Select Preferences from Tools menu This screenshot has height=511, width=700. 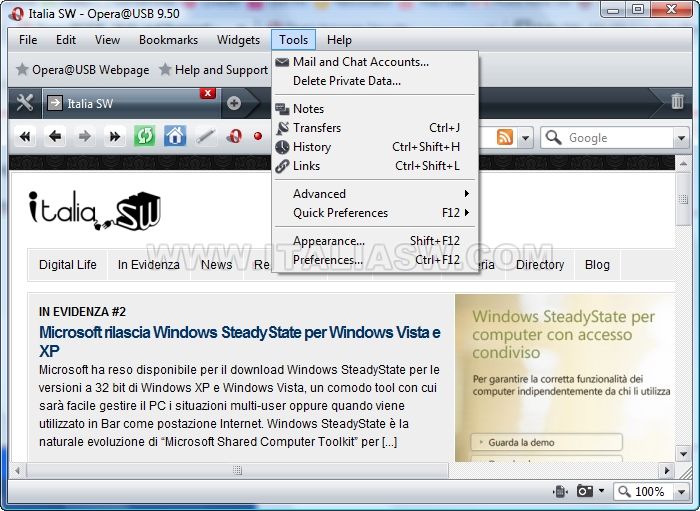coord(375,260)
